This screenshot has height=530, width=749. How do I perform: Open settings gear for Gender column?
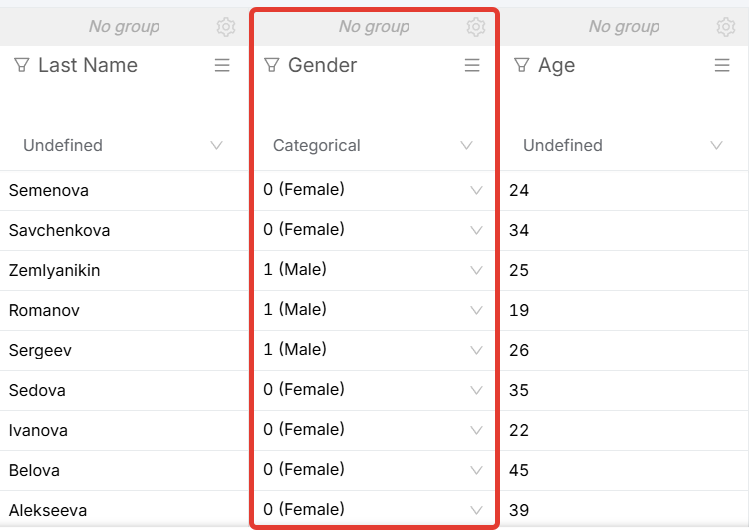point(476,27)
